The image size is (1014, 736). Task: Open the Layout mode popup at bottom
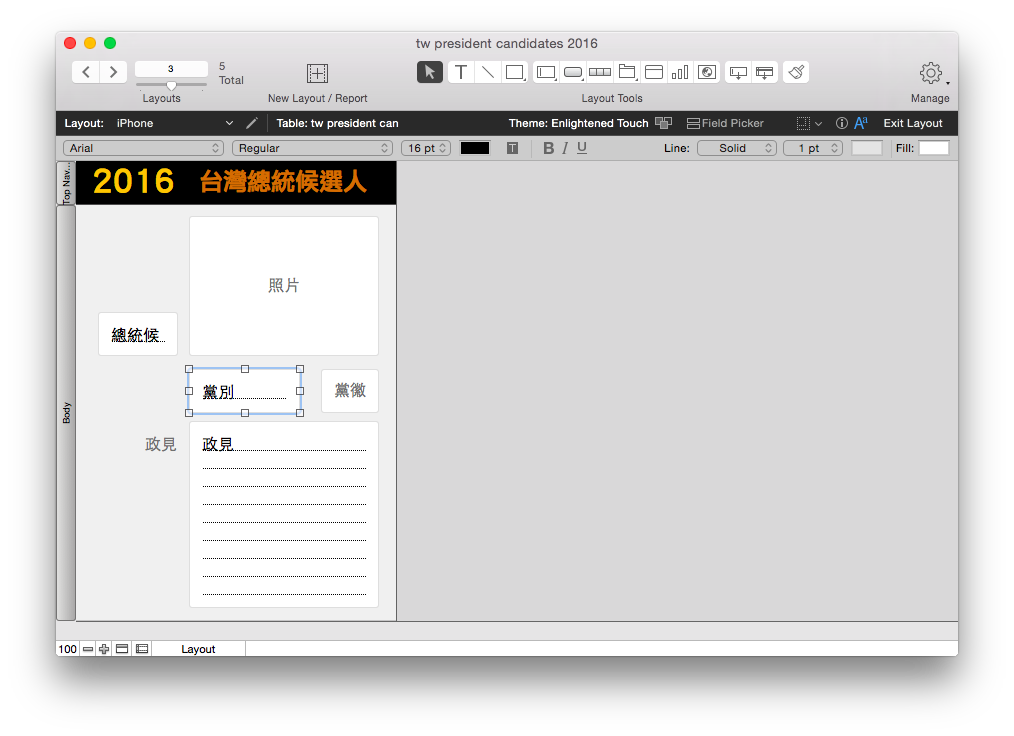(199, 649)
